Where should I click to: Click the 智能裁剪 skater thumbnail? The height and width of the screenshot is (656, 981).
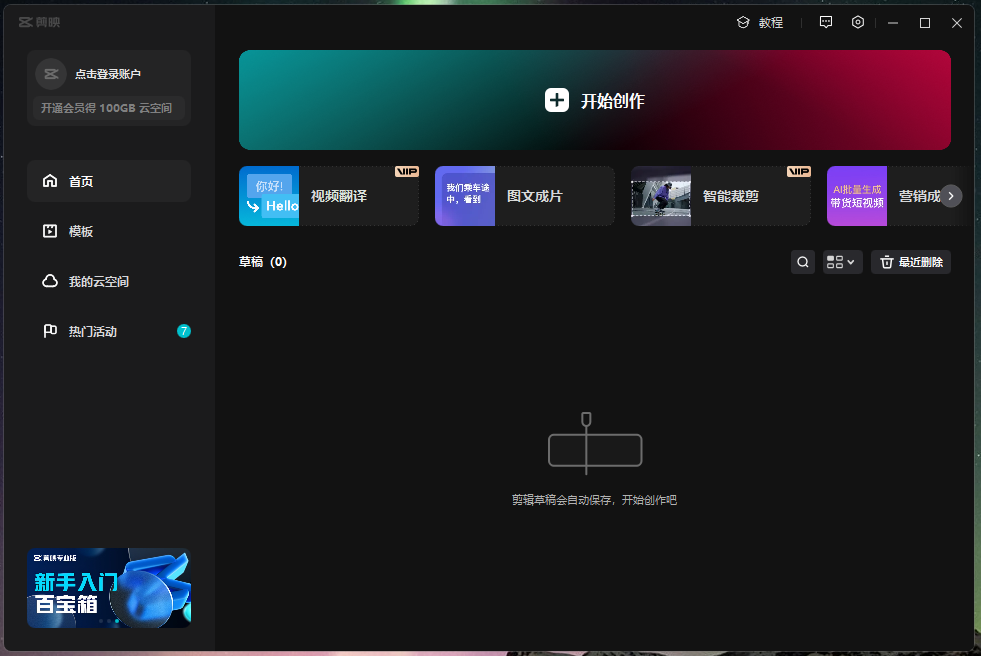661,196
